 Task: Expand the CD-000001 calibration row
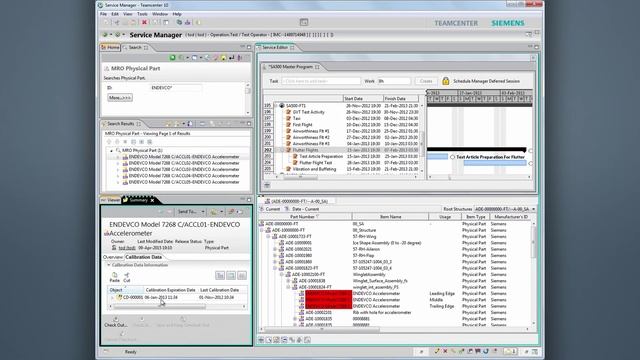(x=113, y=298)
